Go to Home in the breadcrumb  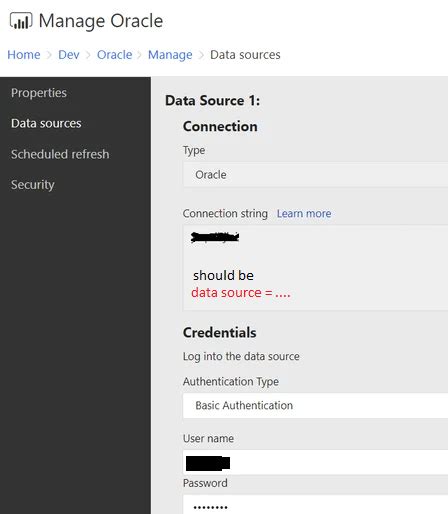(24, 55)
